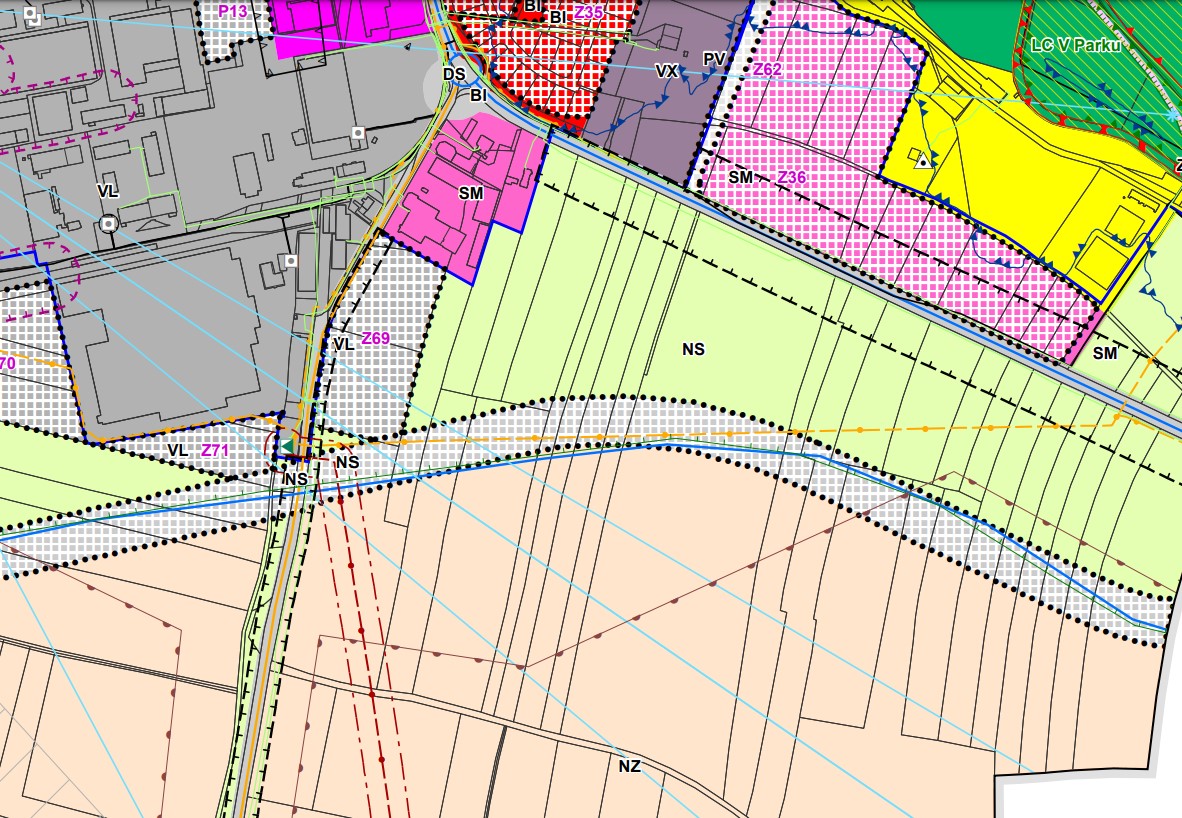Select the NZ label in orange field
This screenshot has height=818, width=1182.
(629, 766)
